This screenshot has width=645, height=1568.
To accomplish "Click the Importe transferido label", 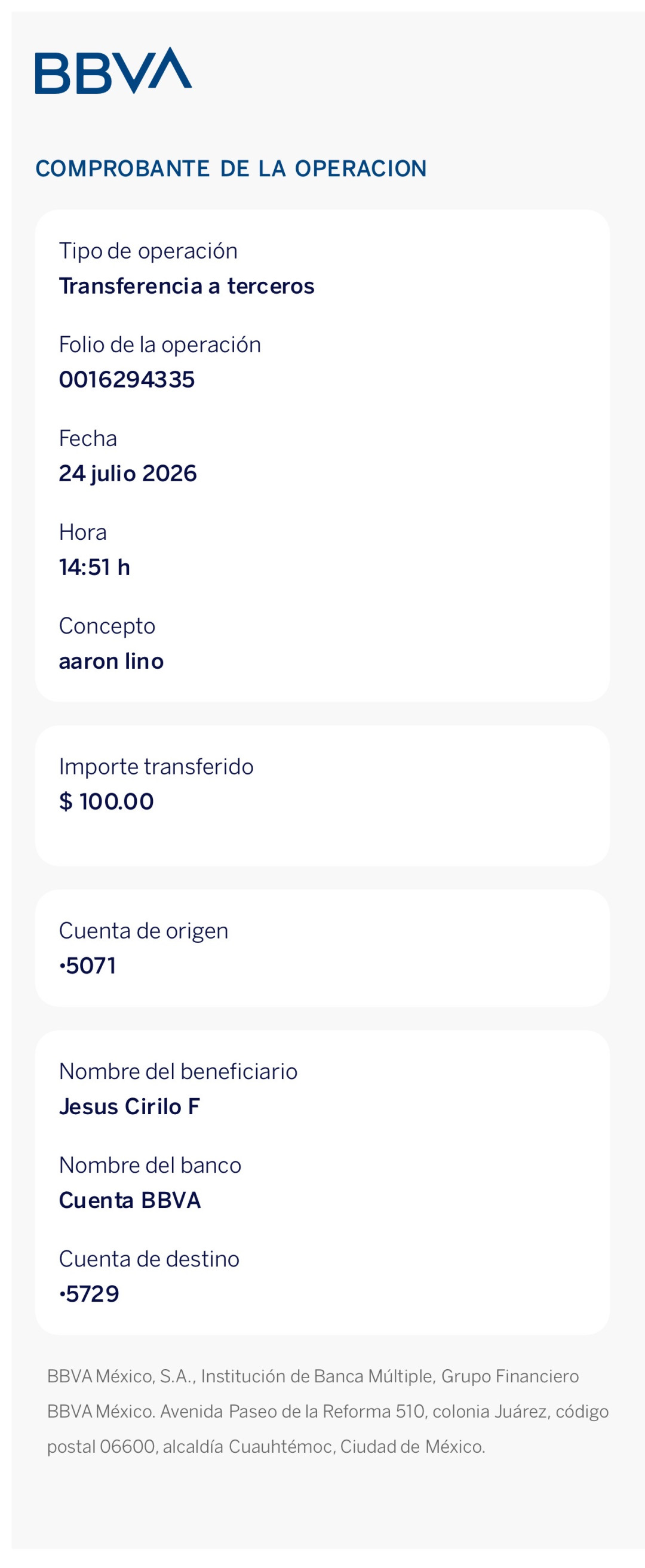I will (156, 767).
